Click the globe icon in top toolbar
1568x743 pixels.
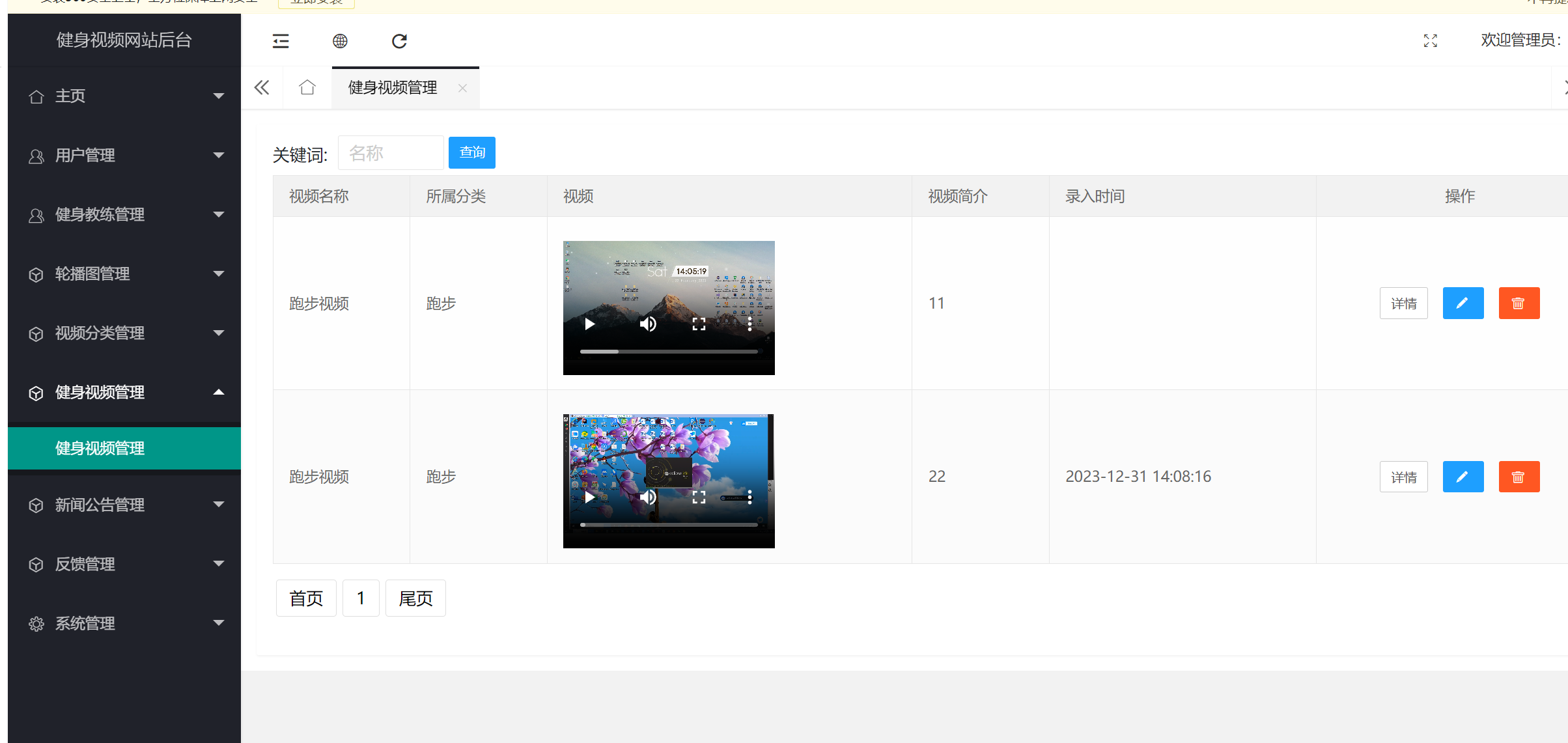point(340,41)
